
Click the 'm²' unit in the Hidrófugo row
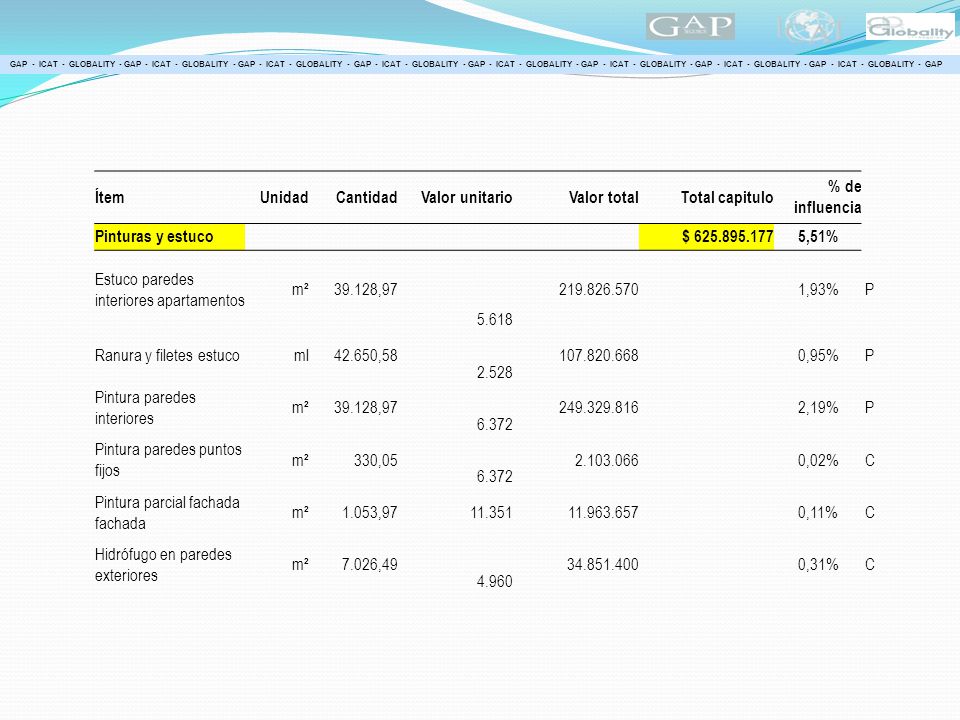point(300,564)
